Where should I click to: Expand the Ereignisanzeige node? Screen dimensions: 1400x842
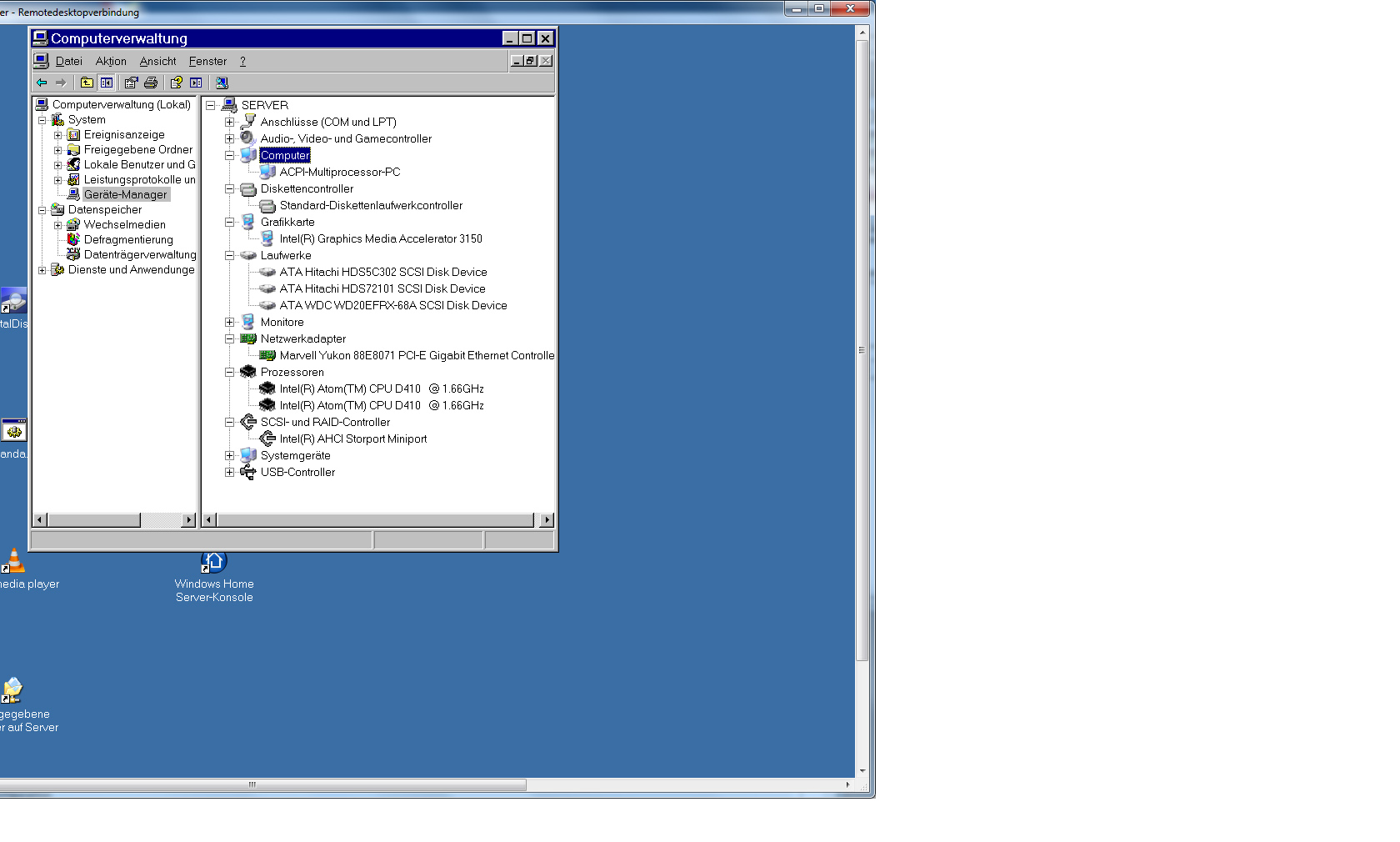tap(57, 135)
